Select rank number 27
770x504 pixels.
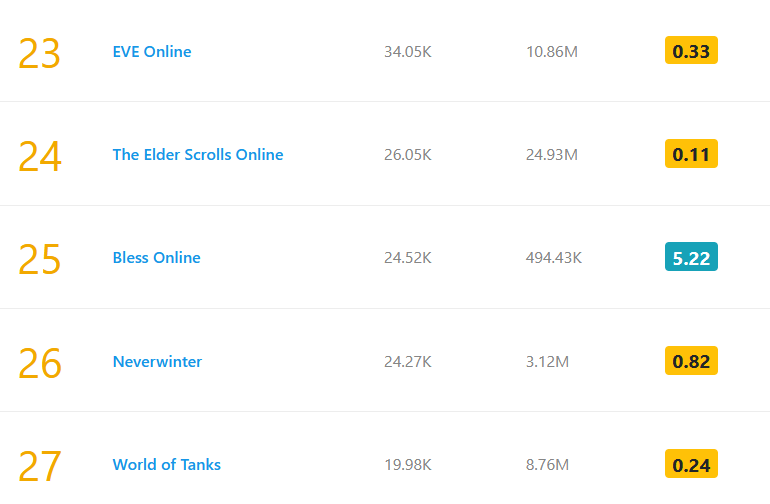click(40, 466)
